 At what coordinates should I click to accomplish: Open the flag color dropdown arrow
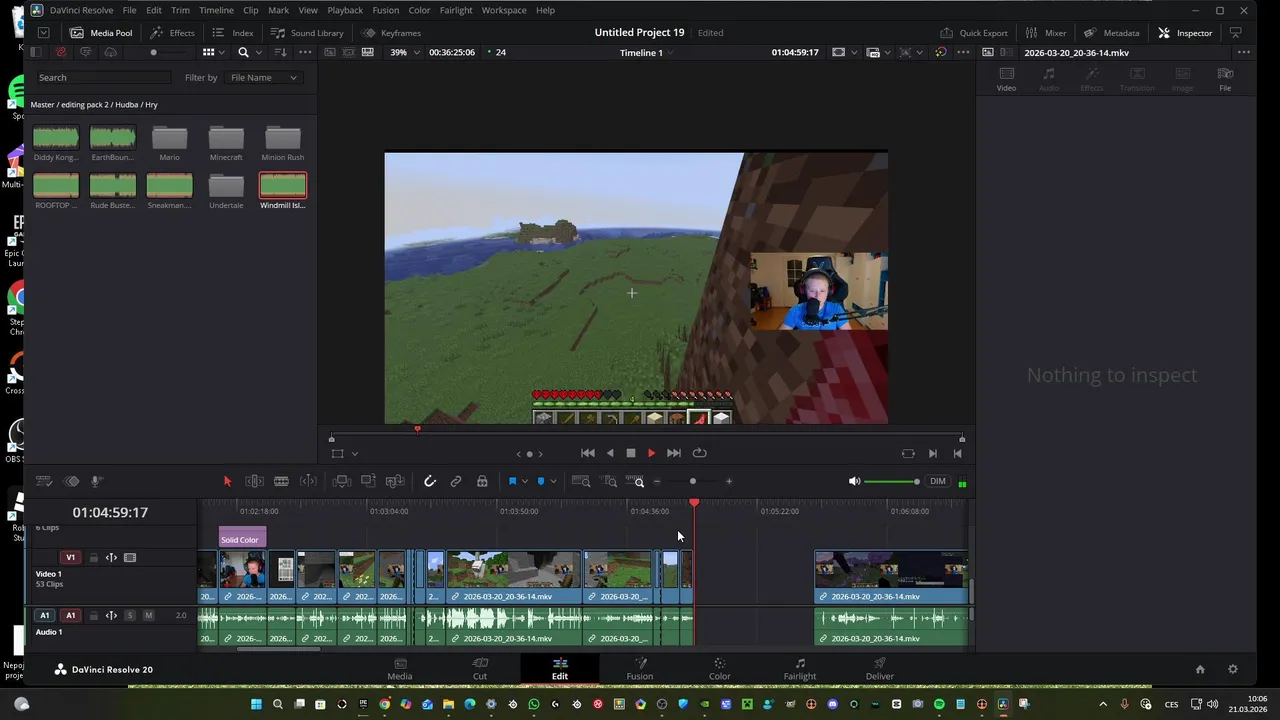(x=525, y=481)
